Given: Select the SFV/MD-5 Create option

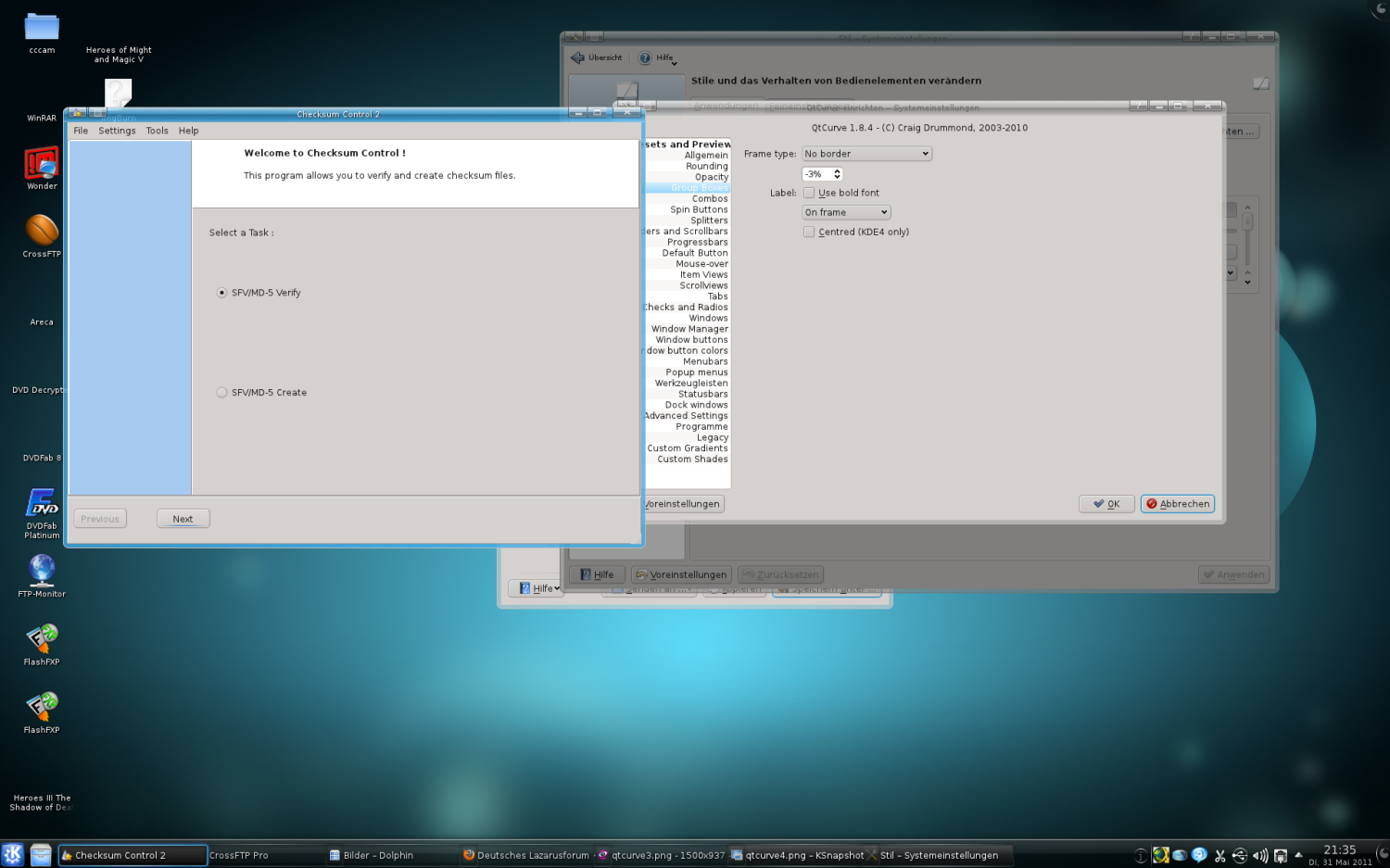Looking at the screenshot, I should 222,393.
